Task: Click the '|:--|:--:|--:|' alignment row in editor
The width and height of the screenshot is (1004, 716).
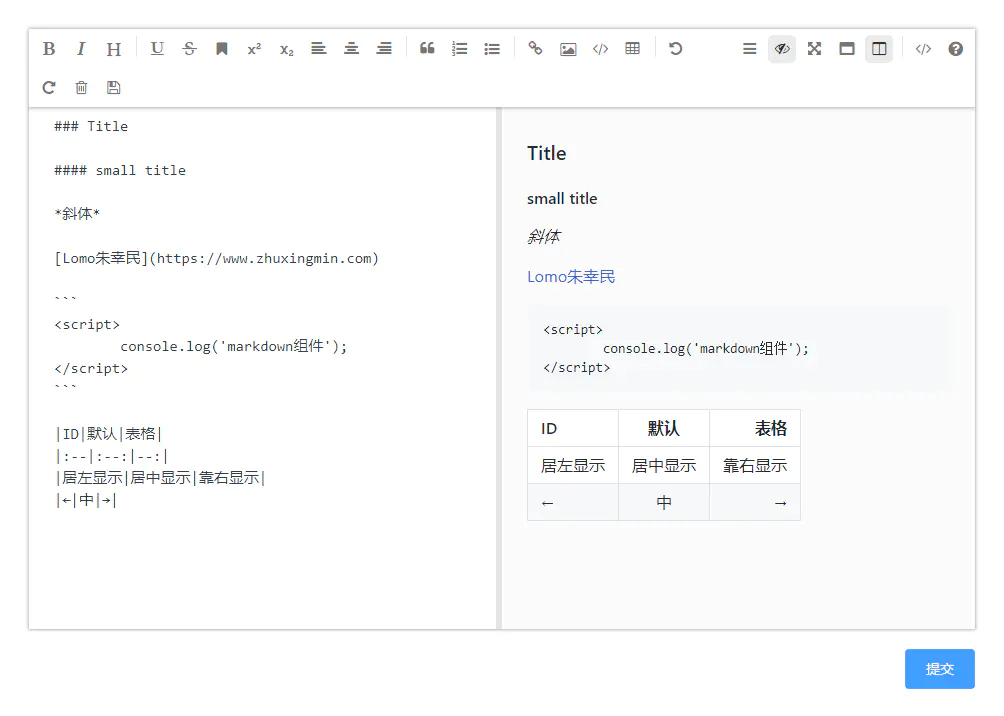Action: [112, 457]
